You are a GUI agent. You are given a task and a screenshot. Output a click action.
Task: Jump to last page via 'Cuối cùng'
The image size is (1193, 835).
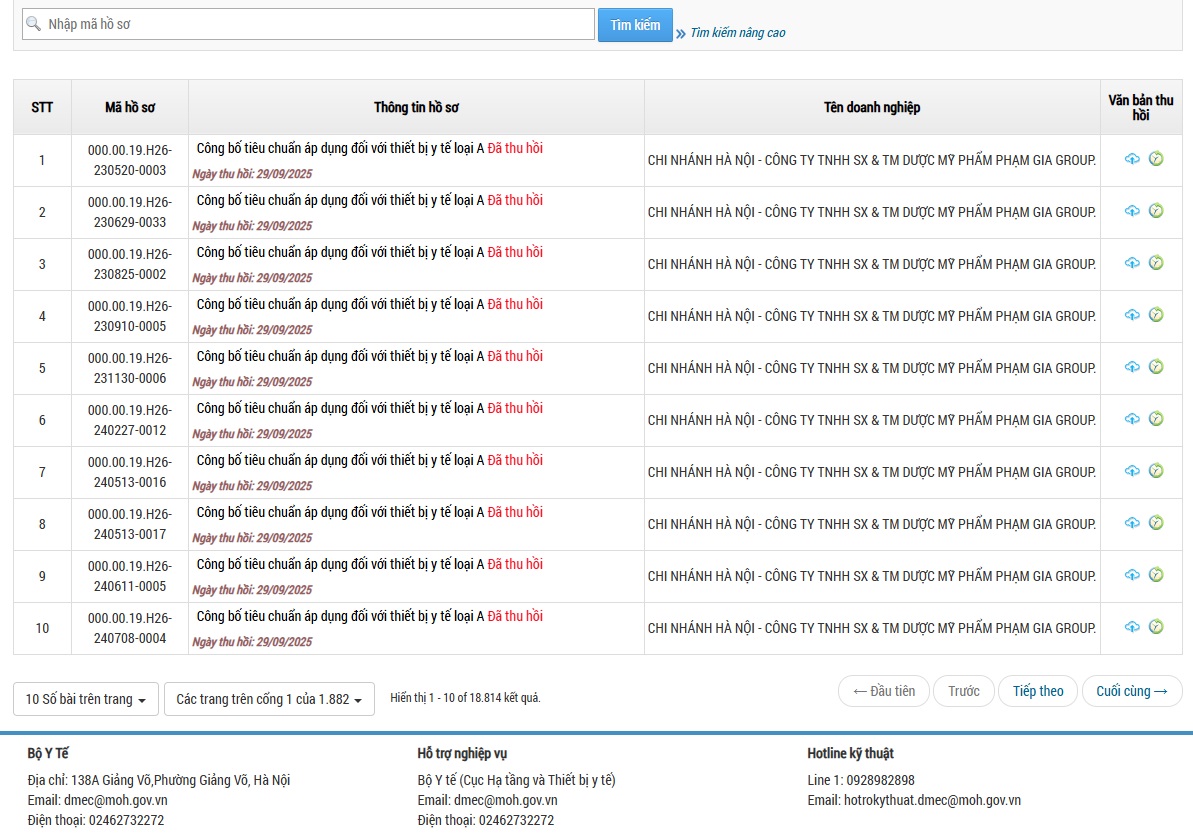coord(1131,691)
